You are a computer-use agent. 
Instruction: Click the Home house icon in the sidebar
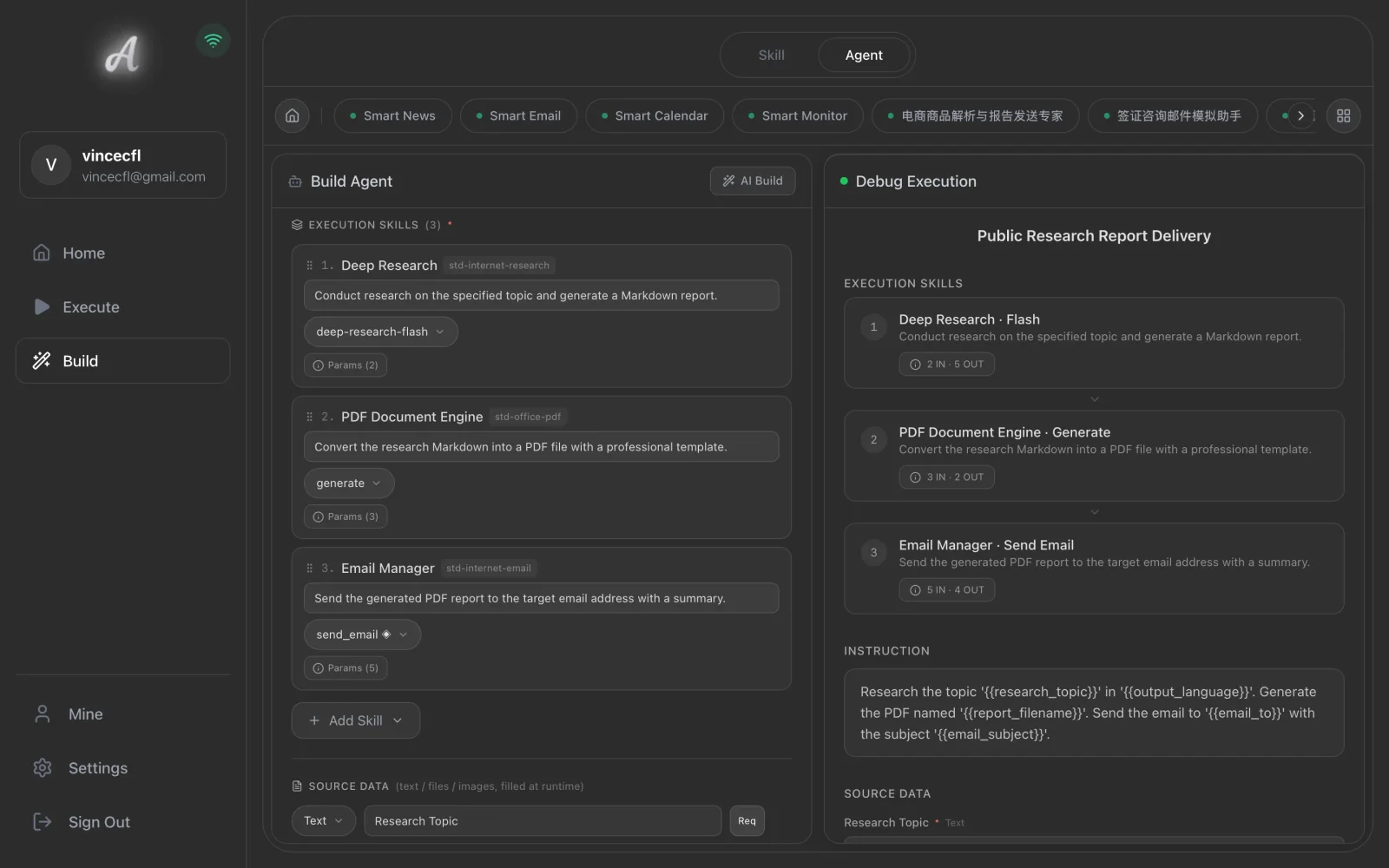pyautogui.click(x=41, y=253)
